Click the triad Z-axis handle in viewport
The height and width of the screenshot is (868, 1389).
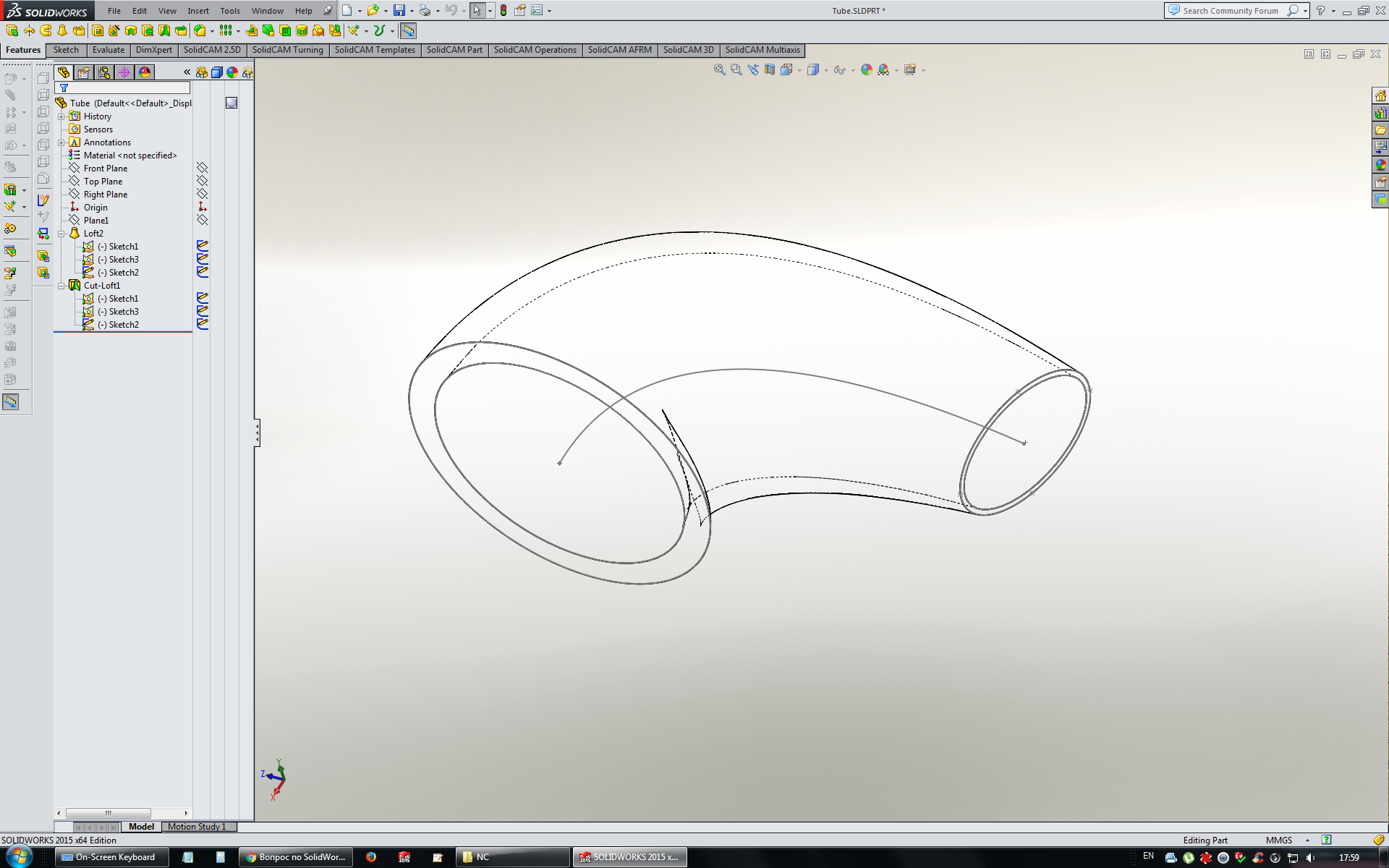coord(270,774)
